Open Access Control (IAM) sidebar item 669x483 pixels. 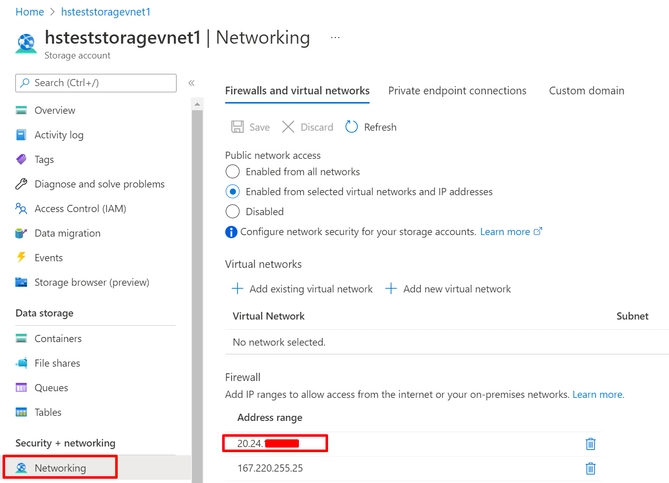[x=80, y=209]
